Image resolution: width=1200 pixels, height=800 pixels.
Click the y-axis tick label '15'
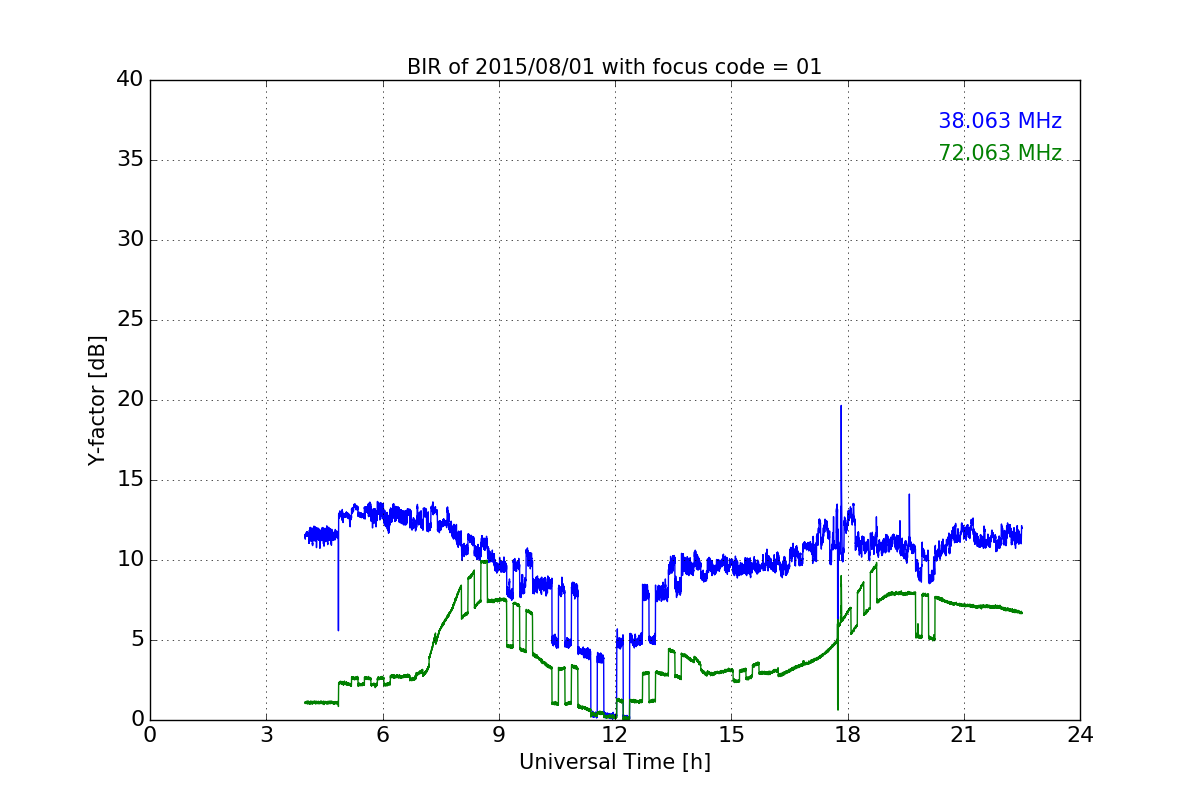[x=130, y=480]
